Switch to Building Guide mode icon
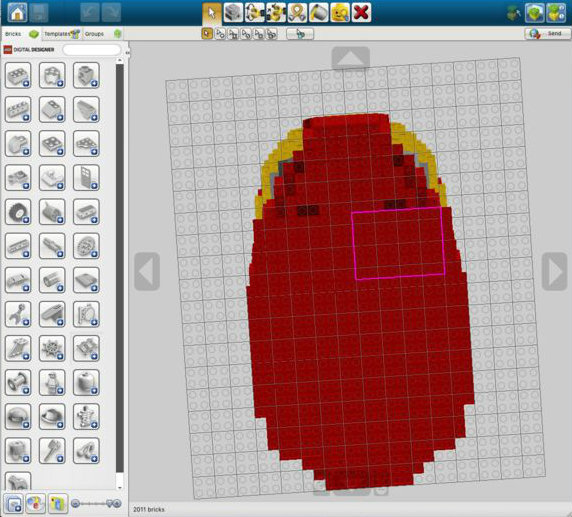 pyautogui.click(x=556, y=13)
